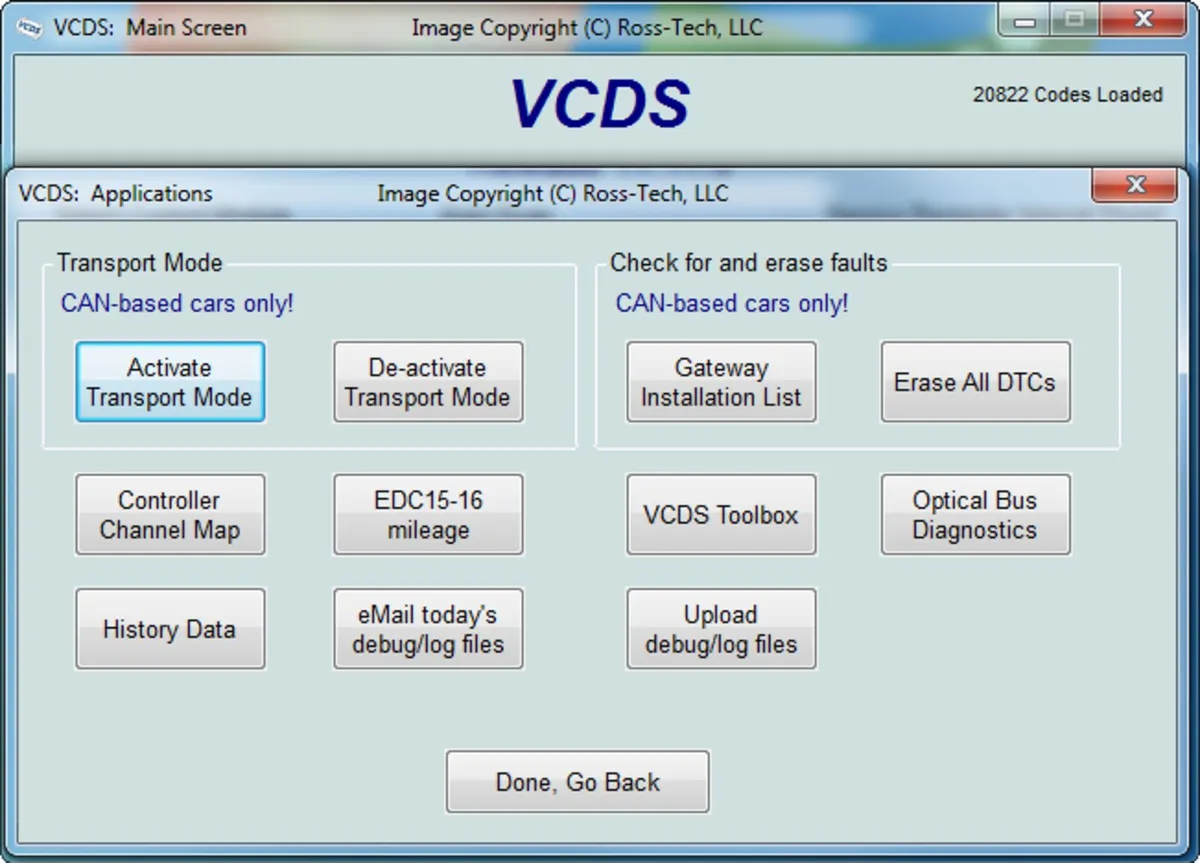Erase All DTCs
This screenshot has height=863, width=1200.
point(975,382)
